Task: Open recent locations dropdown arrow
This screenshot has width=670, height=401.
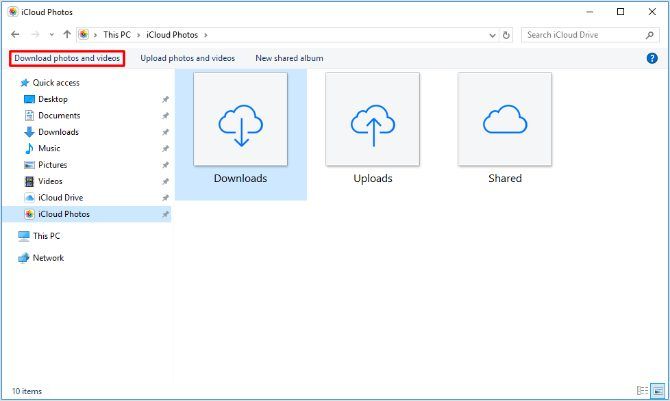Action: [x=51, y=35]
